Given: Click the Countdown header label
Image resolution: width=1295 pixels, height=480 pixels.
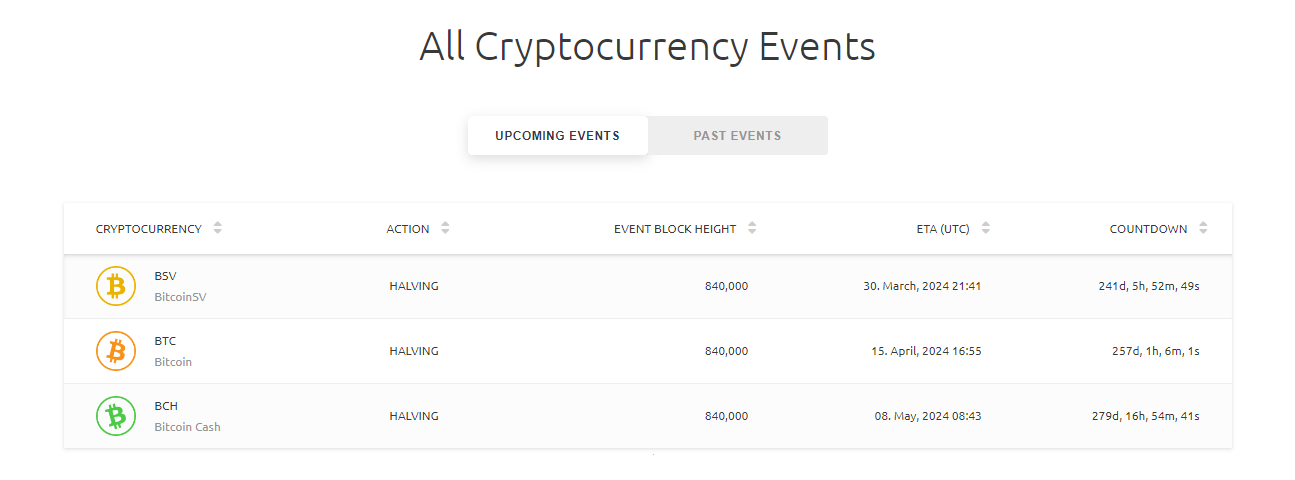Looking at the screenshot, I should (x=1148, y=229).
